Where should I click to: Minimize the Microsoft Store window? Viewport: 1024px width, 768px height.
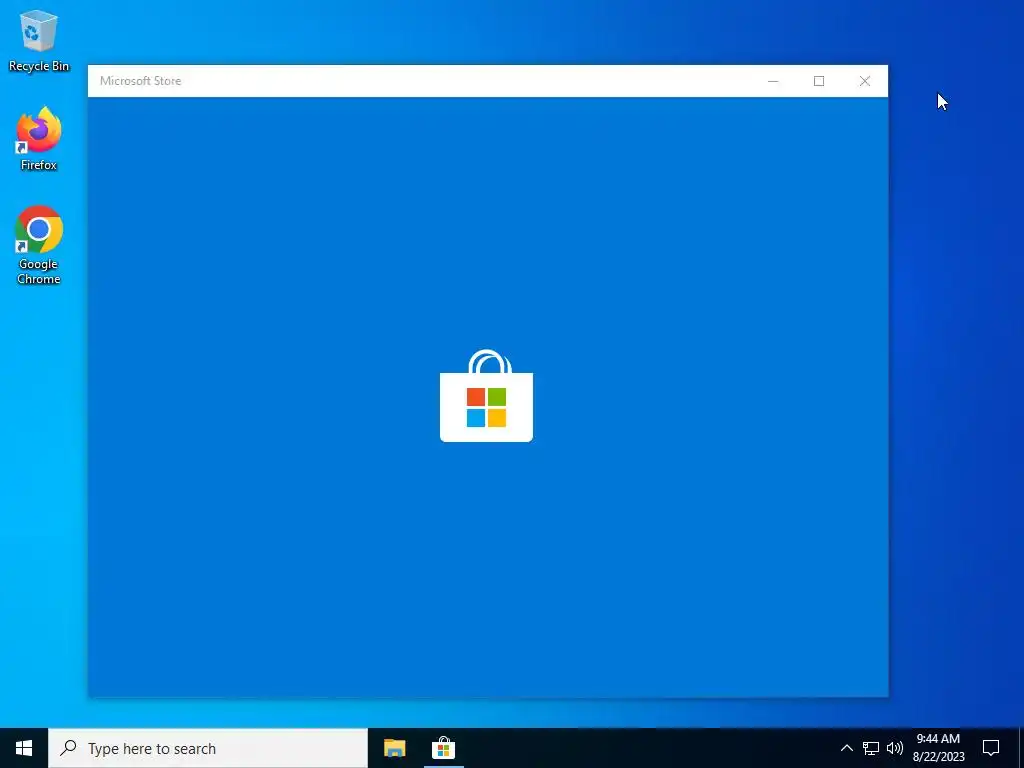pos(773,81)
